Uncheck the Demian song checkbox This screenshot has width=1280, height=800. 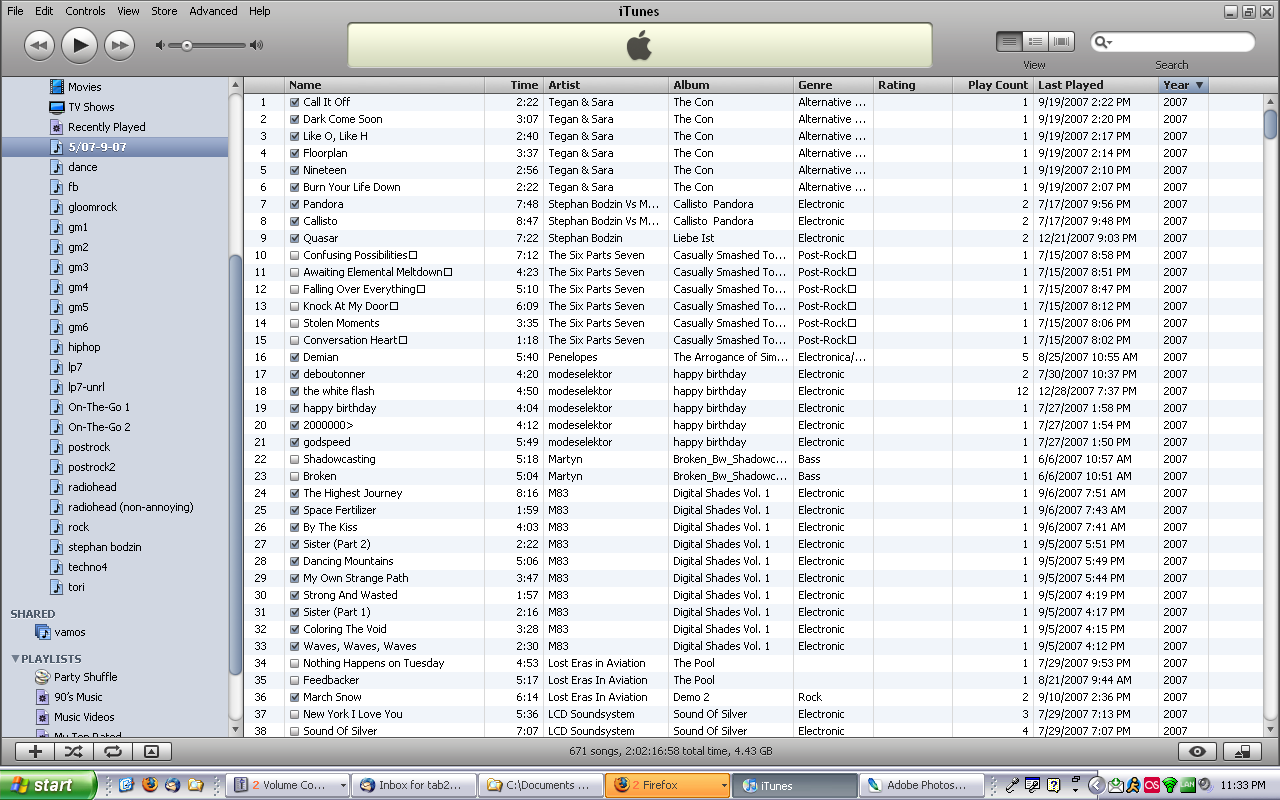coord(294,357)
